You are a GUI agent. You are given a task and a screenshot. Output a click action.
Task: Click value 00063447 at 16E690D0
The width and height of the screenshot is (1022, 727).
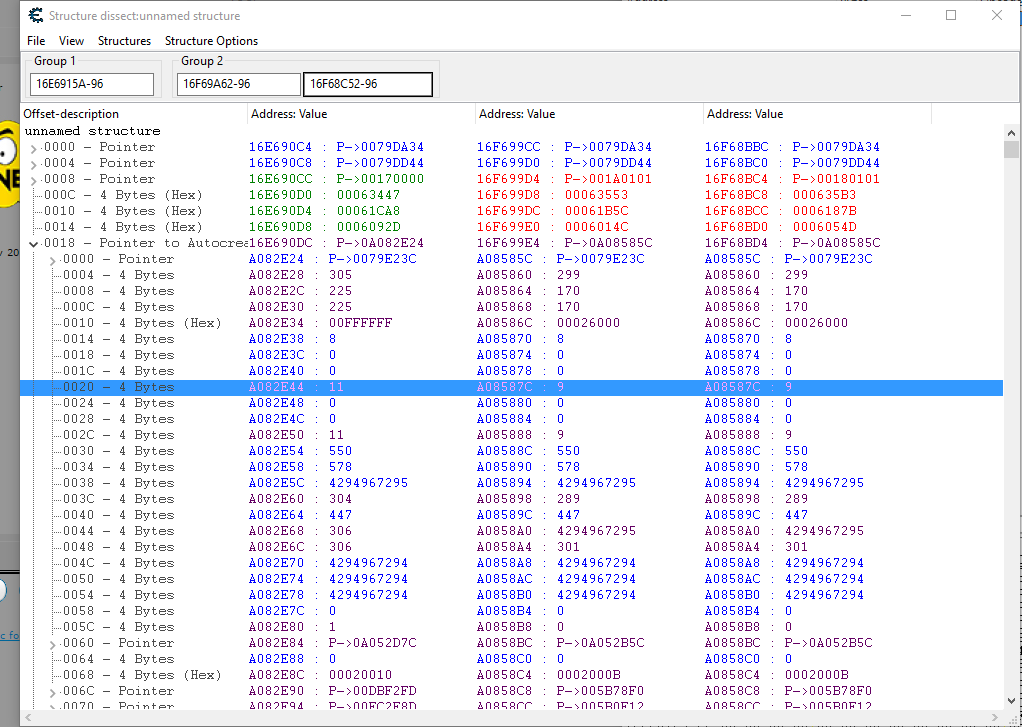(368, 195)
